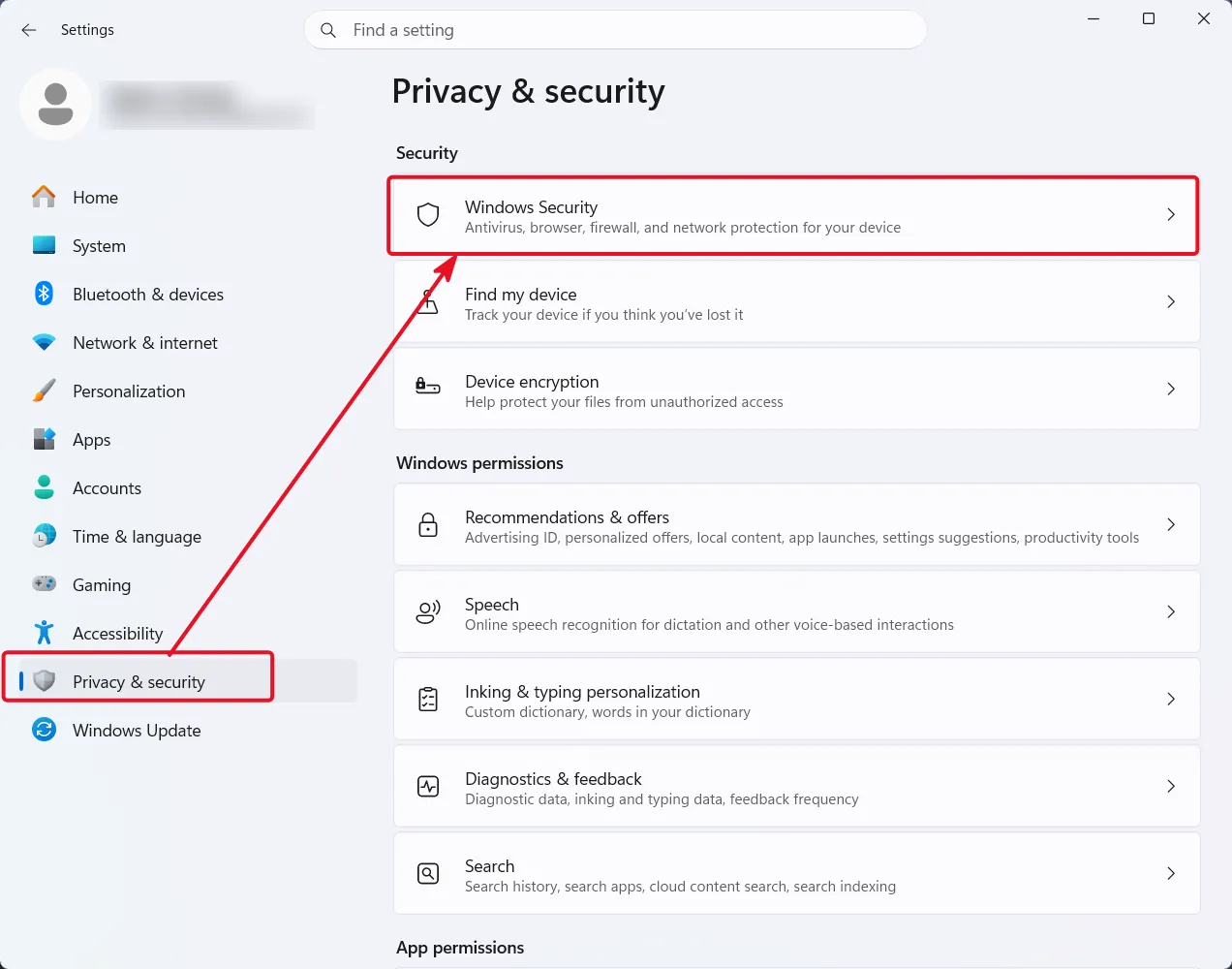Expand Search permissions chevron
The height and width of the screenshot is (969, 1232).
pos(1171,873)
